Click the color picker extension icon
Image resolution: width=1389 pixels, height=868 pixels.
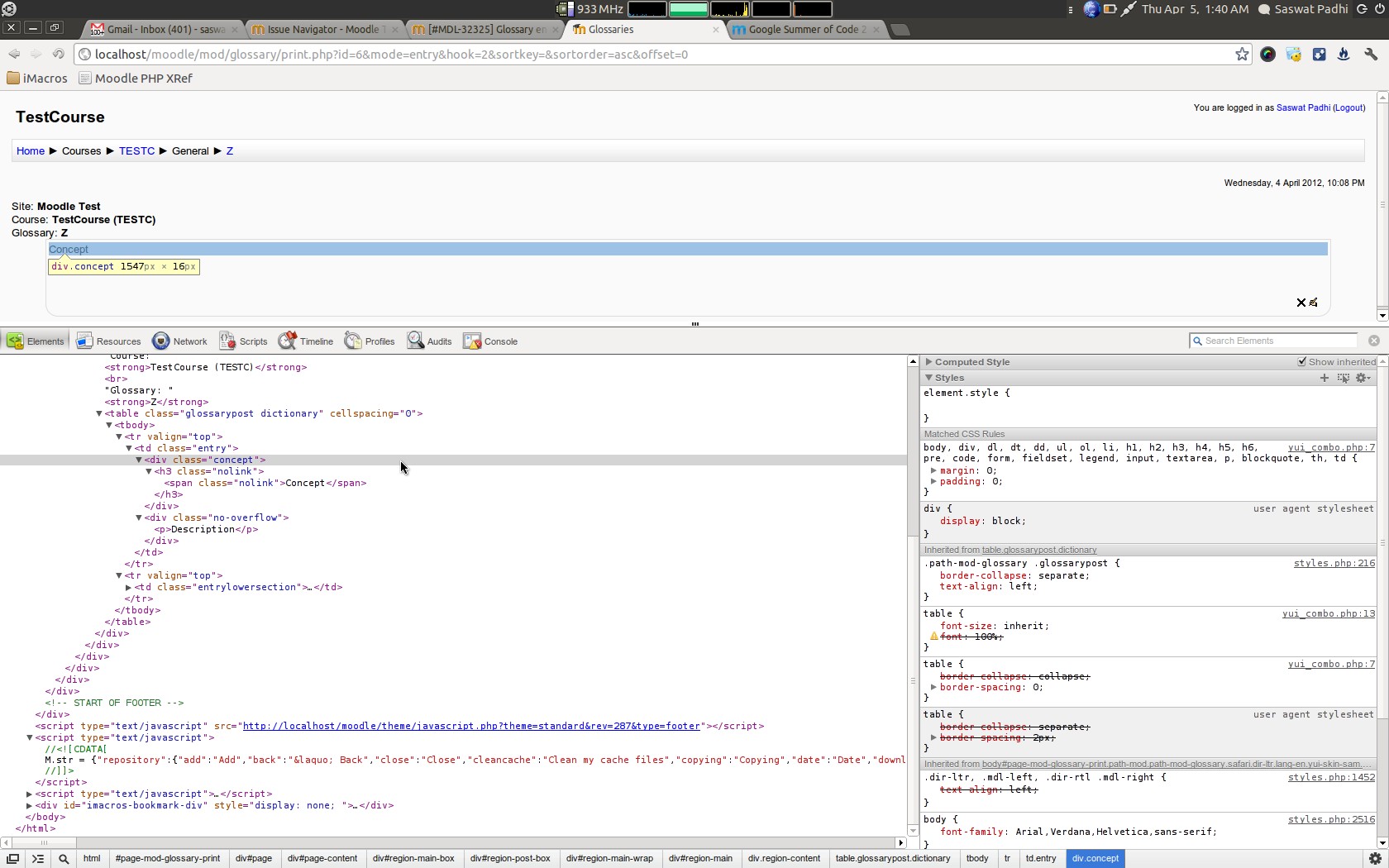pyautogui.click(x=1267, y=55)
